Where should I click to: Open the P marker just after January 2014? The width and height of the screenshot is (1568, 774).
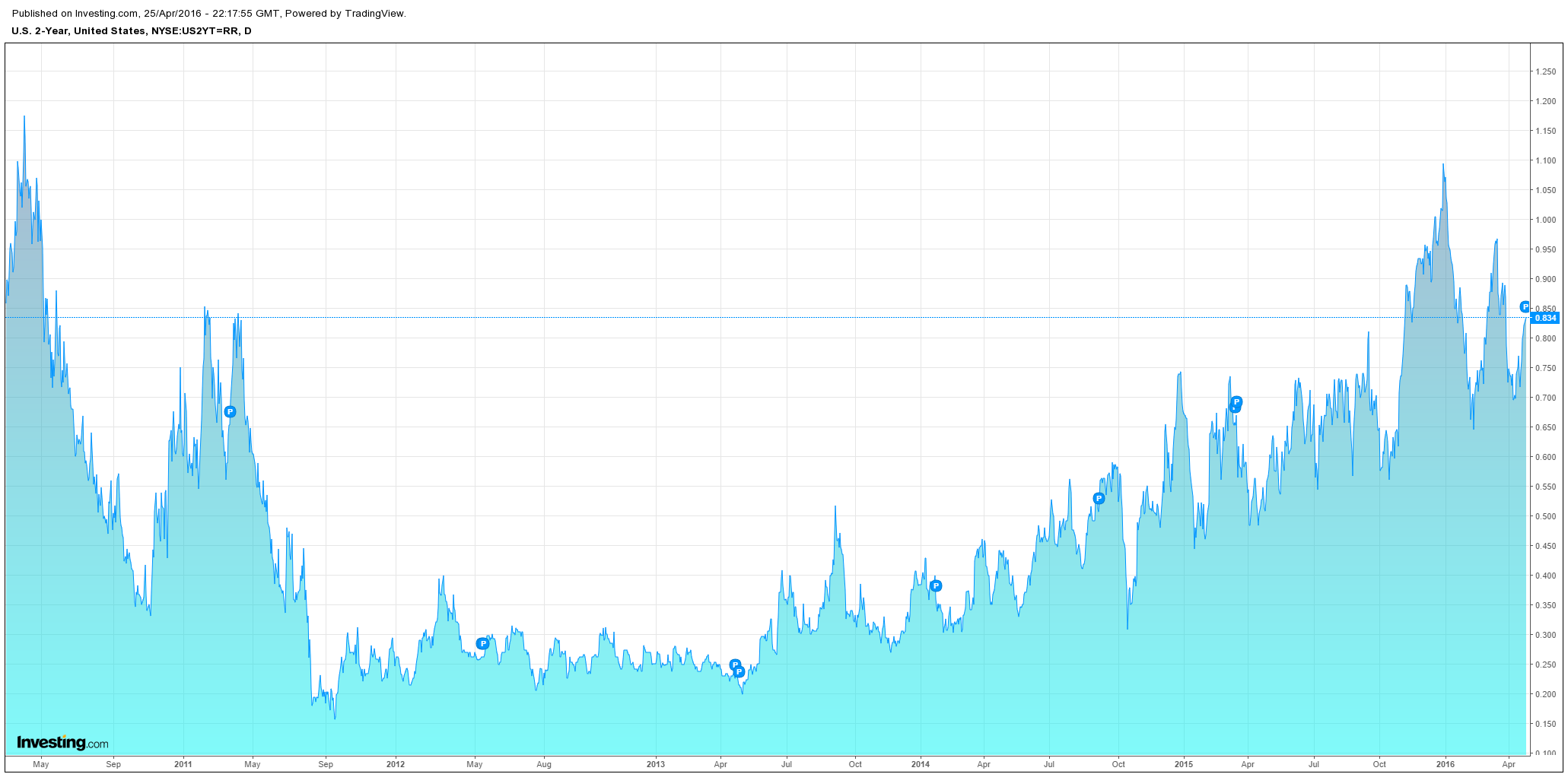[936, 585]
